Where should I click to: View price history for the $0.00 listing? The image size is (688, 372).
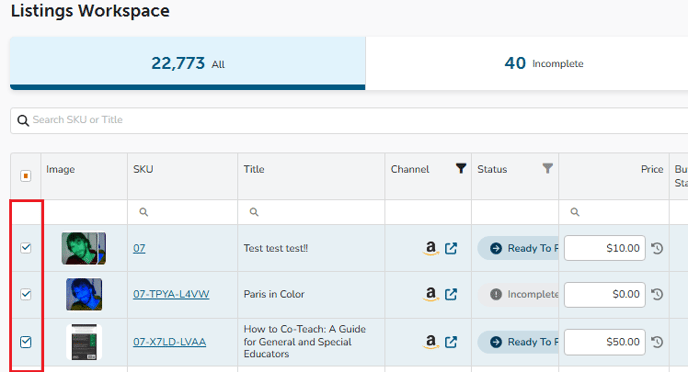click(x=657, y=294)
